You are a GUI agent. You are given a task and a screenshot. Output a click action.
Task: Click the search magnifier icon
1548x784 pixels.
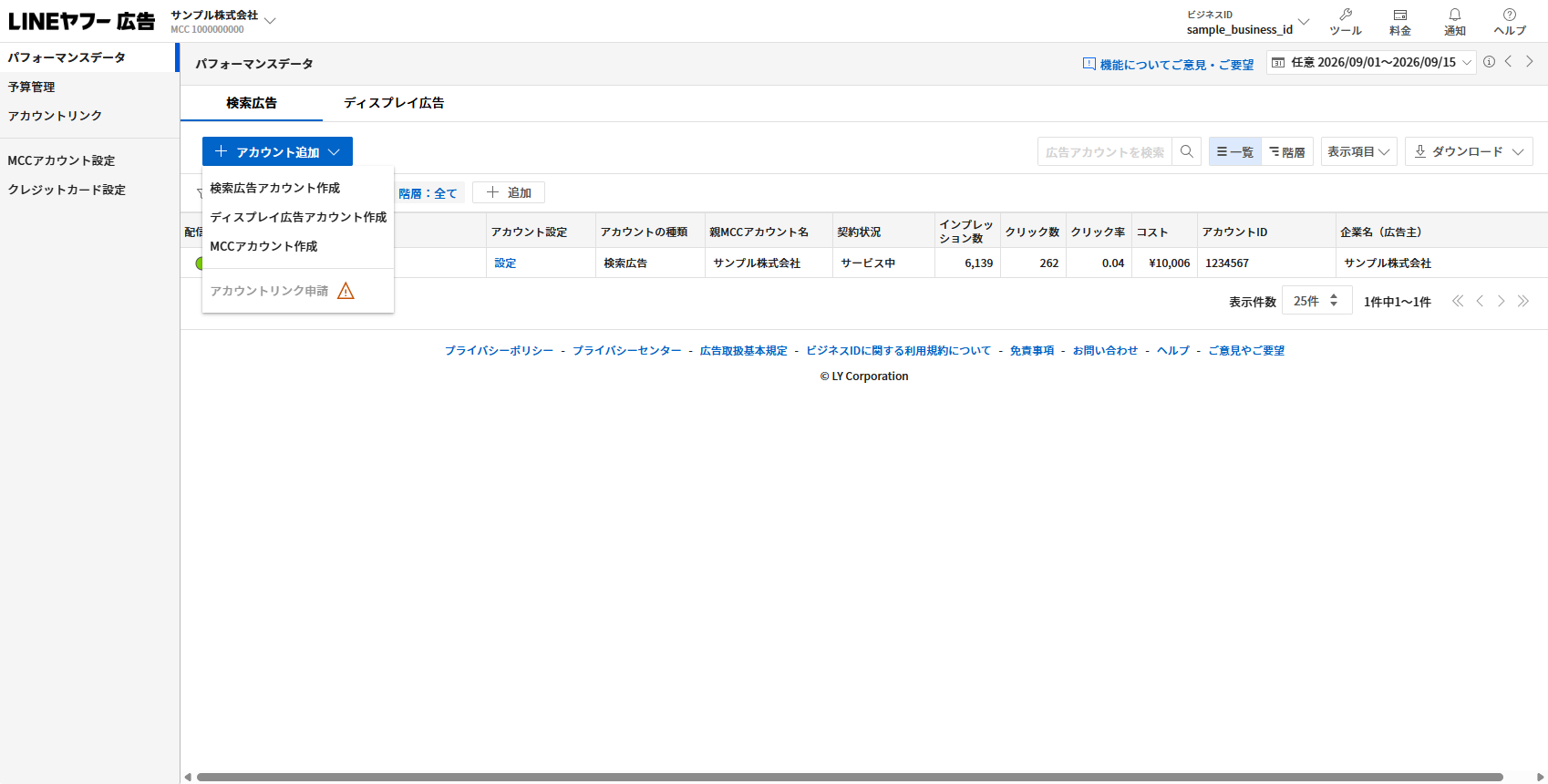click(x=1186, y=151)
